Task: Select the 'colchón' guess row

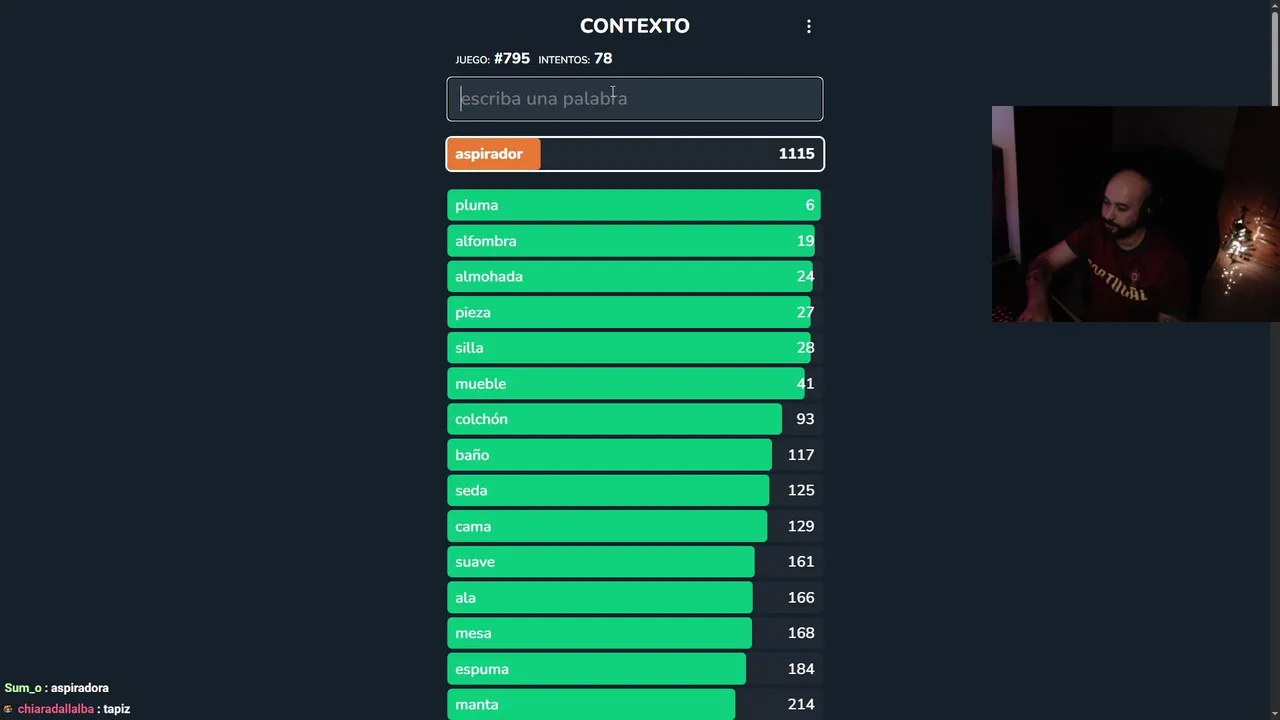Action: point(634,419)
